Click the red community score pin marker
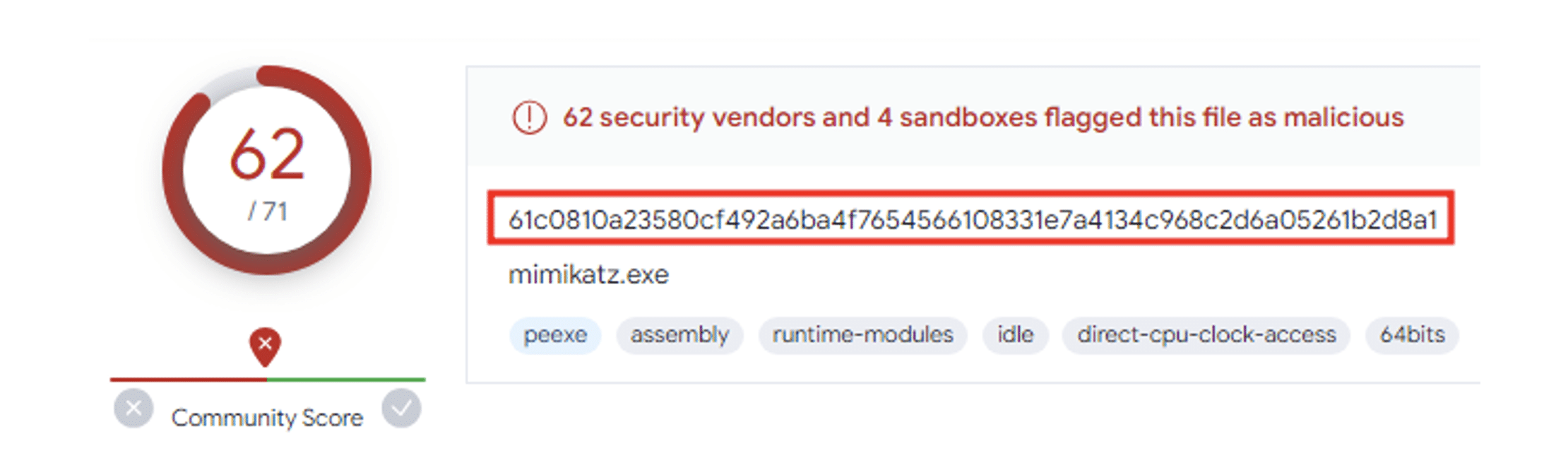The width and height of the screenshot is (1568, 451). coord(265,346)
